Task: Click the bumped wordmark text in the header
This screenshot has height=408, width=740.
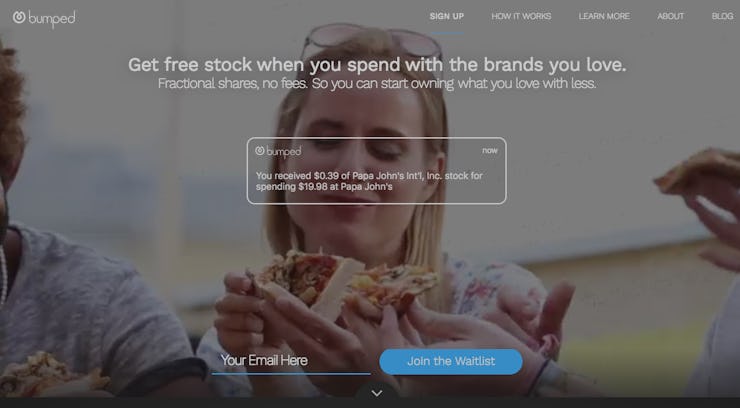Action: pyautogui.click(x=52, y=18)
